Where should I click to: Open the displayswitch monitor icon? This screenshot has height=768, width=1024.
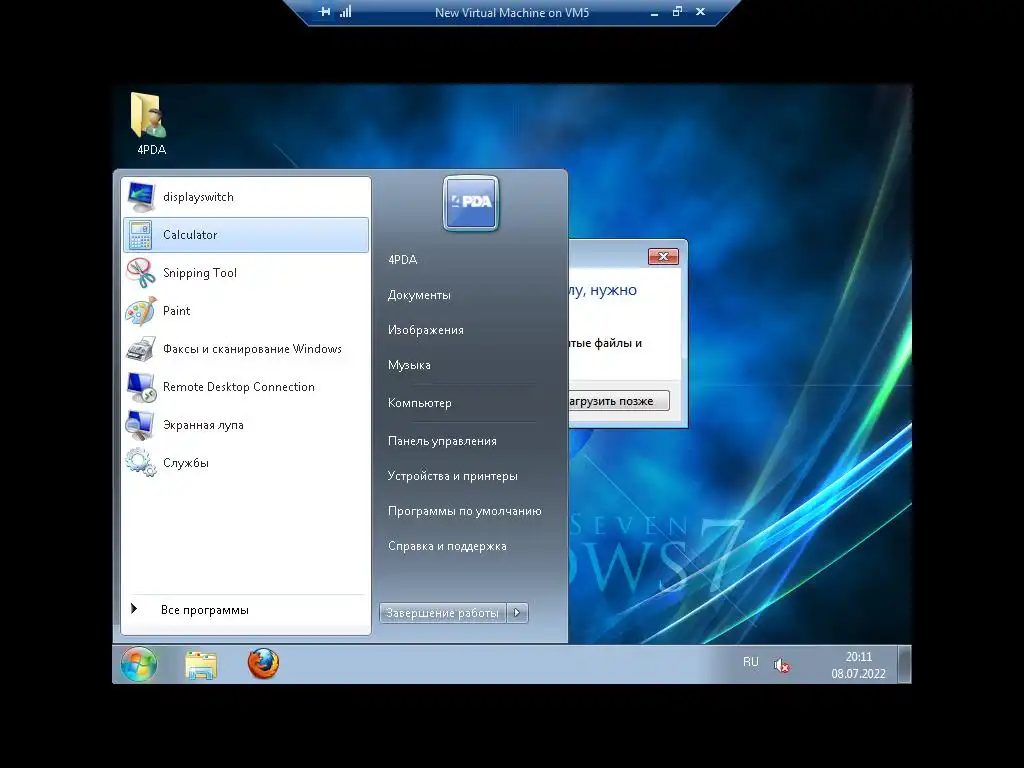[141, 197]
